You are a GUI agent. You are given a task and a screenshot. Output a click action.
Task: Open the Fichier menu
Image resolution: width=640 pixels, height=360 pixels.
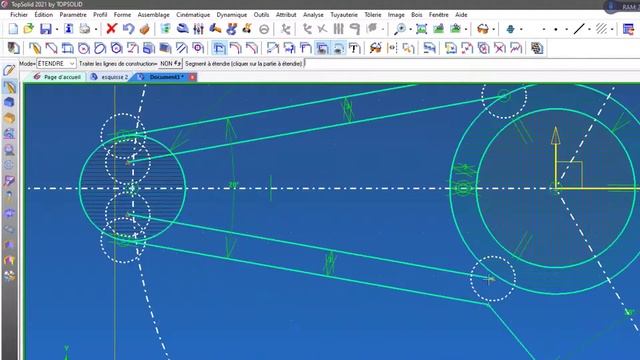tap(19, 15)
